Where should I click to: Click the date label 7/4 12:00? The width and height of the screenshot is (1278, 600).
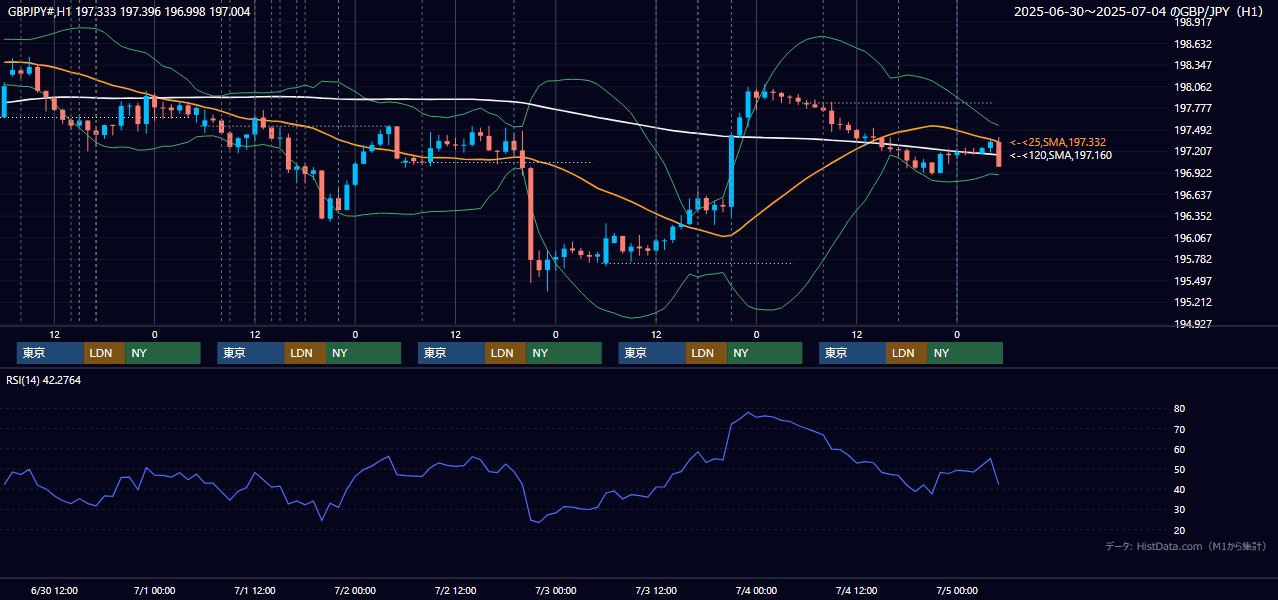click(x=857, y=591)
